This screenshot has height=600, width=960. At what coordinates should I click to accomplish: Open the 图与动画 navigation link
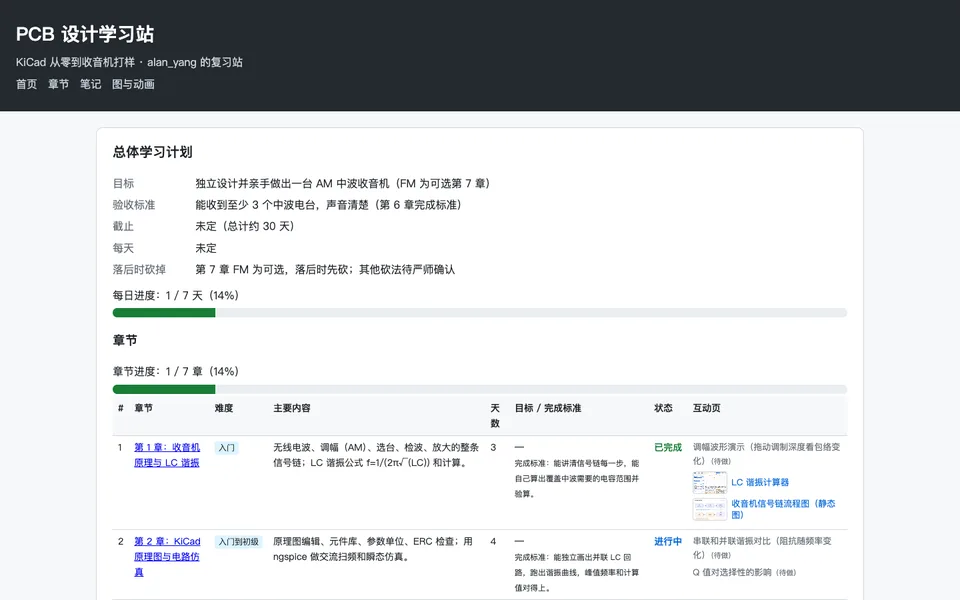[133, 84]
